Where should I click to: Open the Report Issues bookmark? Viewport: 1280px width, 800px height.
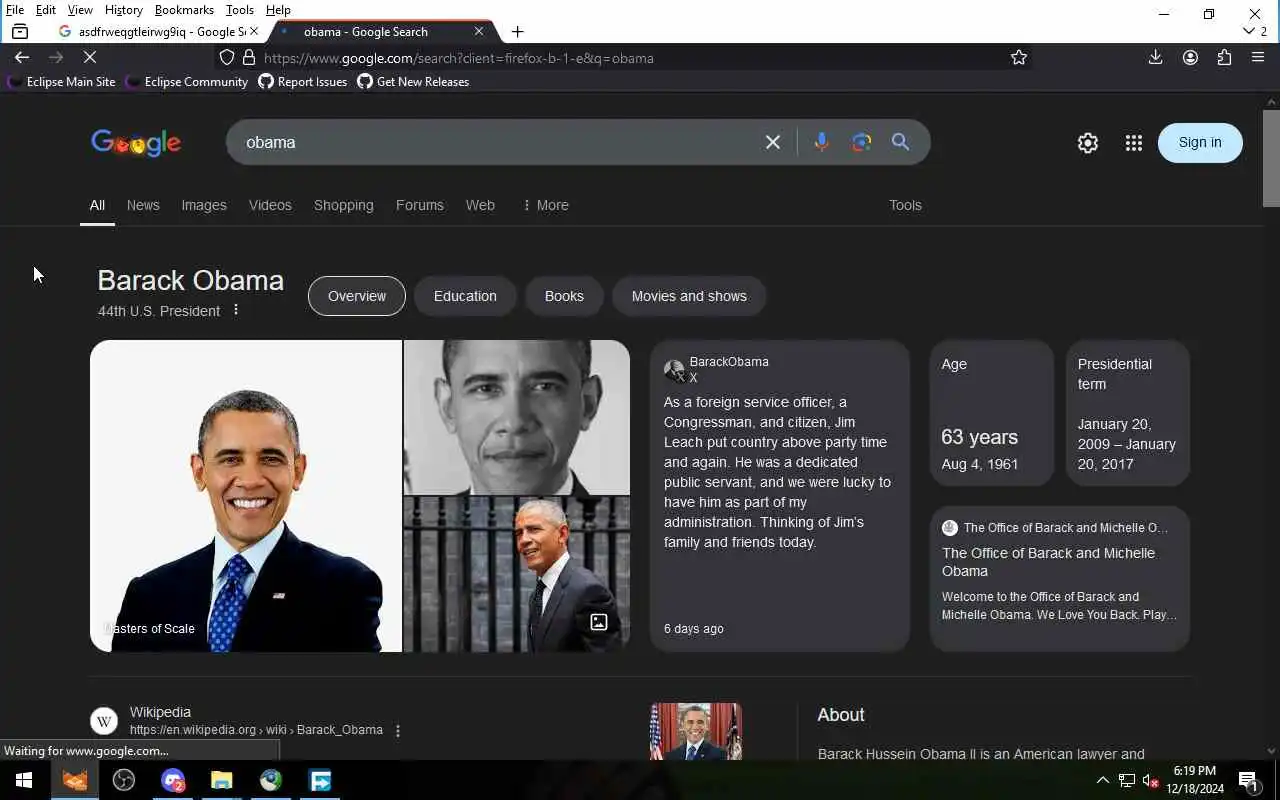(x=302, y=82)
